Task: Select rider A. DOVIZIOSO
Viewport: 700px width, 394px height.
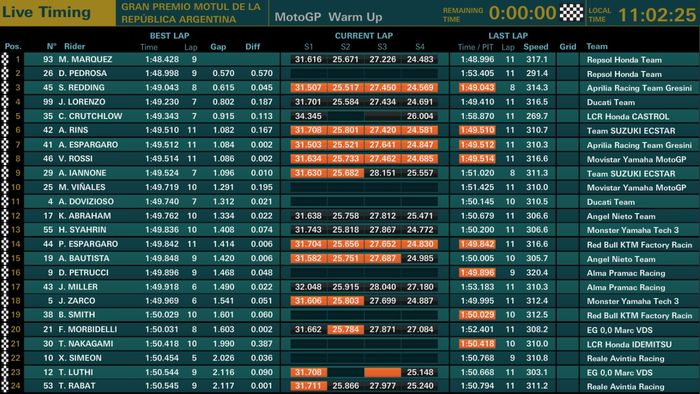Action: (x=86, y=201)
